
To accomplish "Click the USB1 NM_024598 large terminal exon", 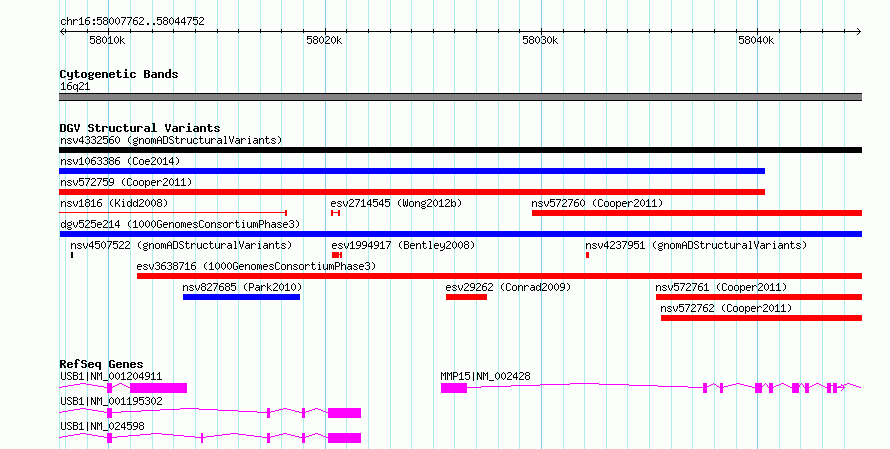I will [x=345, y=438].
